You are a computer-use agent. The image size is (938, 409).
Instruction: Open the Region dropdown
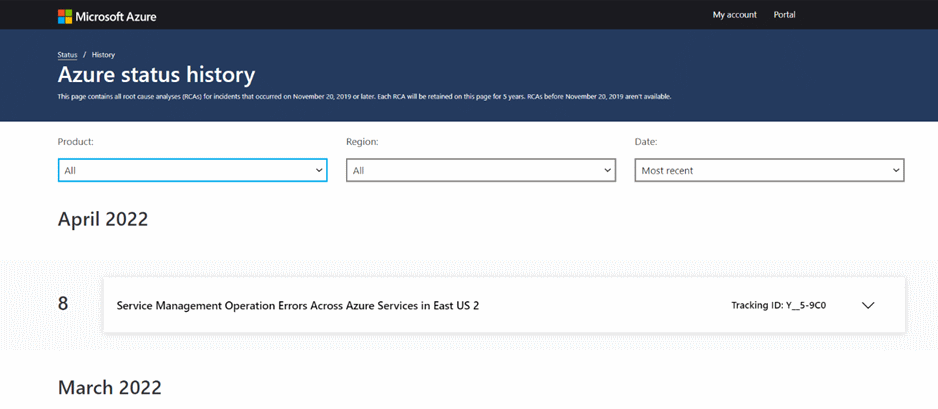click(481, 170)
